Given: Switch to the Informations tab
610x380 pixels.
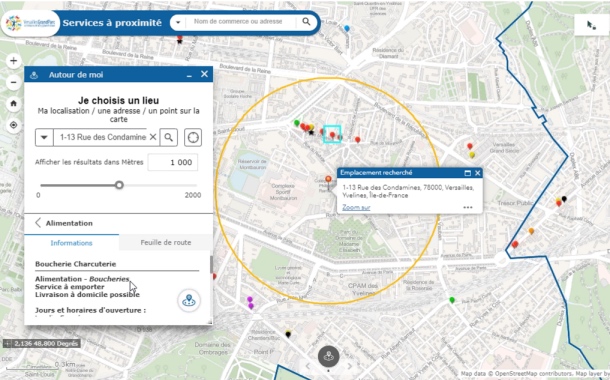Looking at the screenshot, I should pyautogui.click(x=72, y=243).
